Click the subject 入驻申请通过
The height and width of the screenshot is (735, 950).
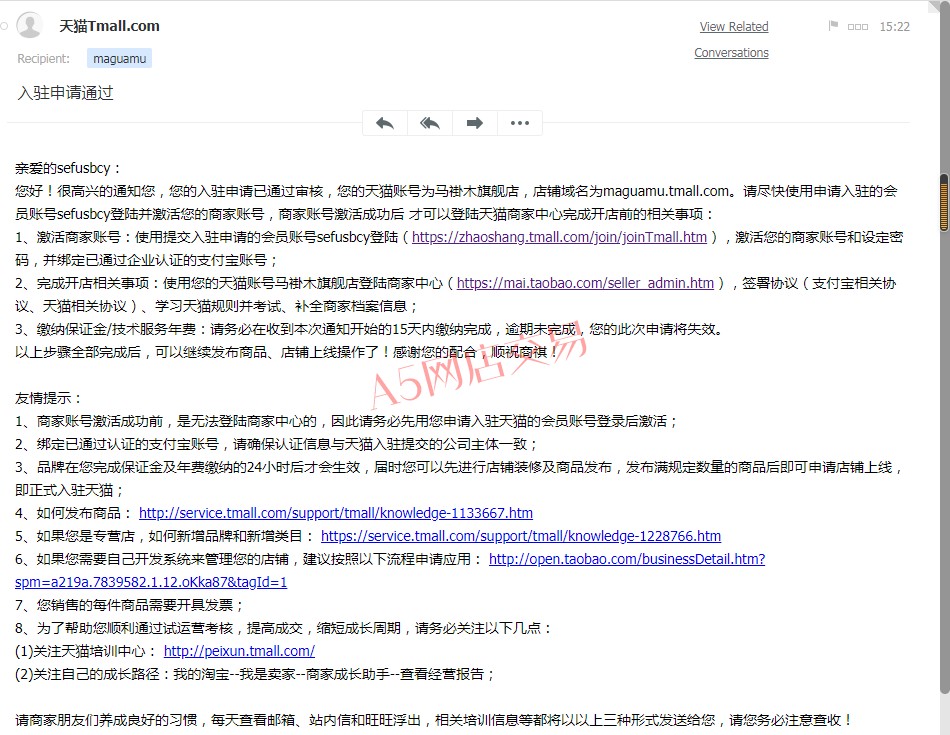(x=65, y=93)
